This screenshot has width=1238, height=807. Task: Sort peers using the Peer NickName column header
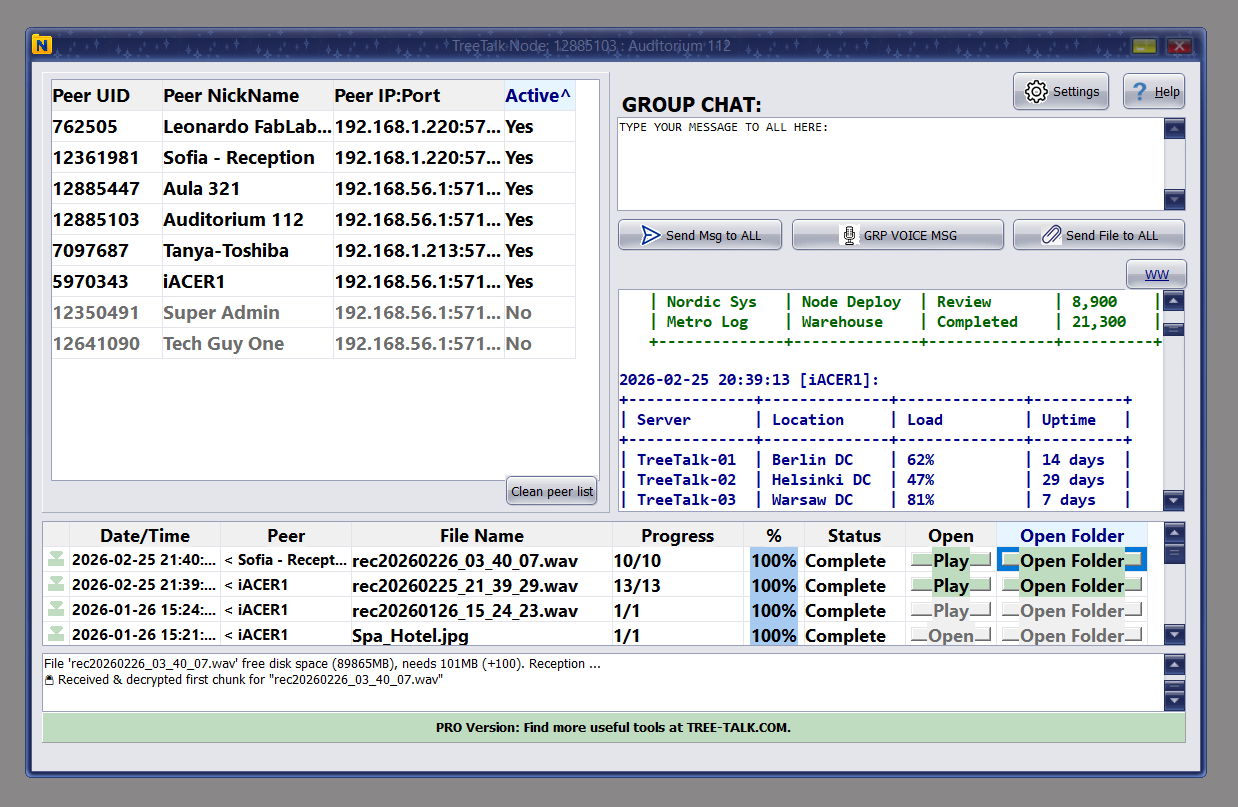click(x=232, y=95)
